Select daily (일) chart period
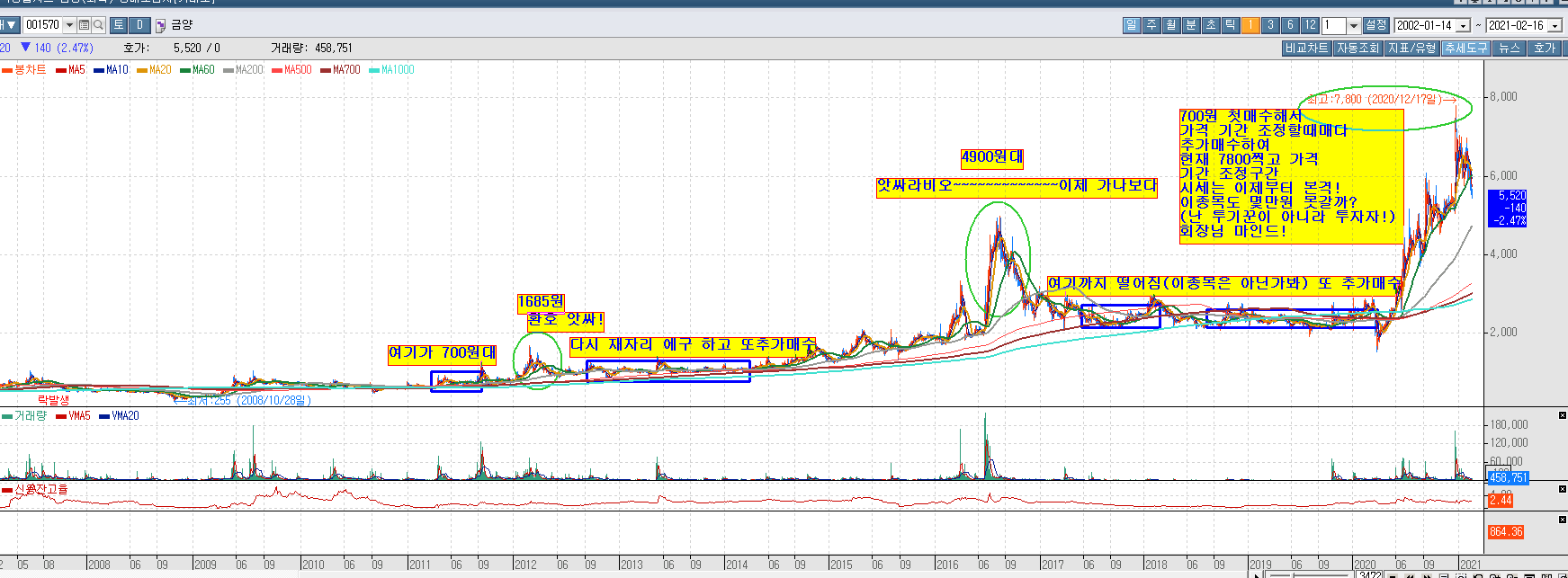Image resolution: width=1568 pixels, height=578 pixels. tap(1132, 25)
